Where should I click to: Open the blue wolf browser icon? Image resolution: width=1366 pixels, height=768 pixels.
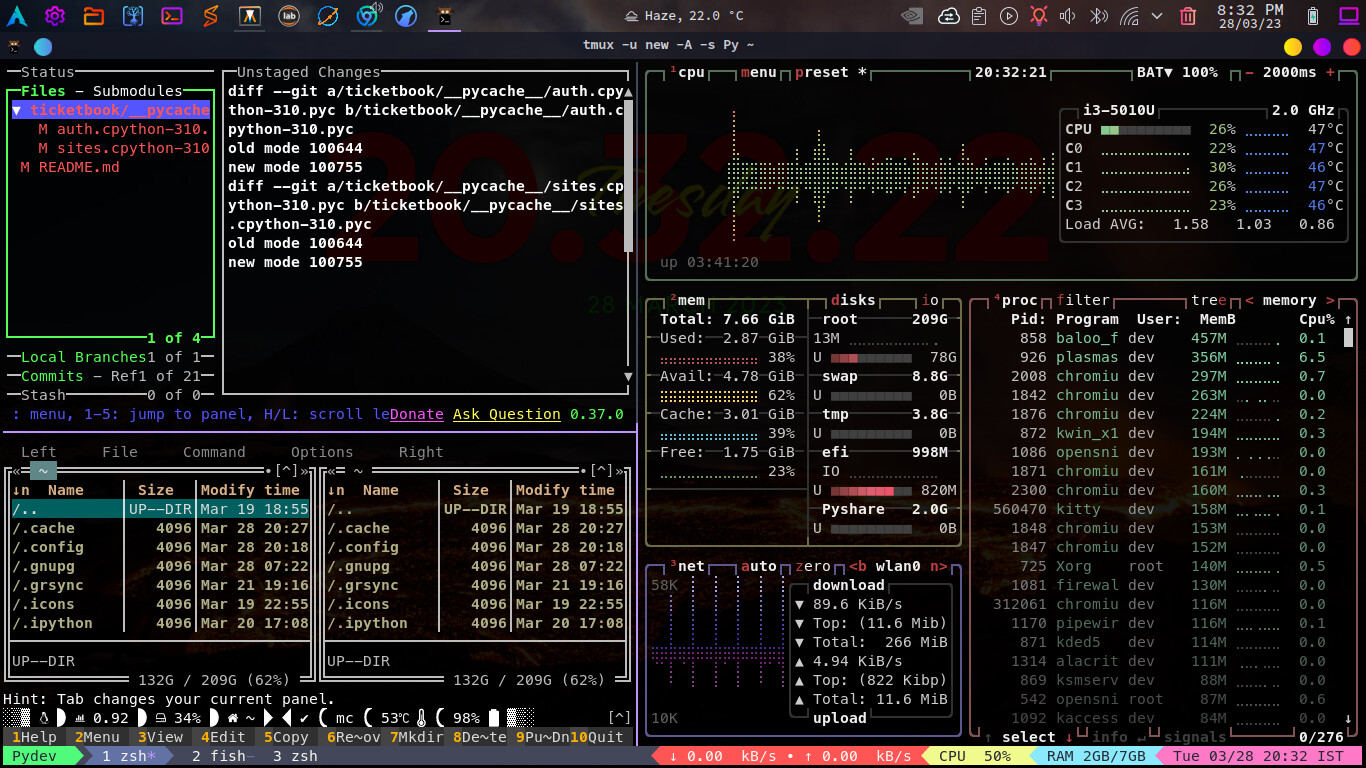point(405,16)
